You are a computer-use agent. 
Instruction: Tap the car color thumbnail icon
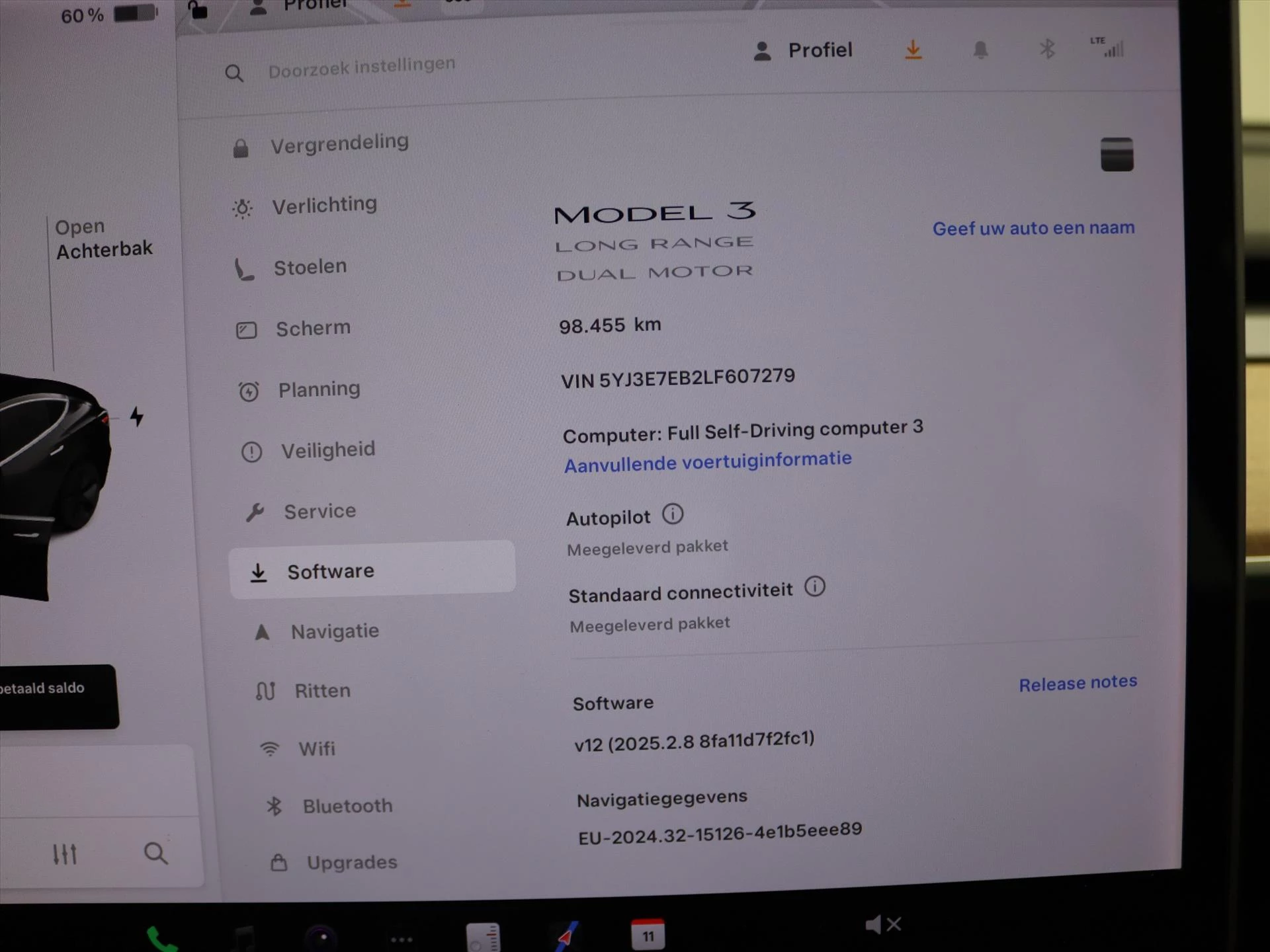(1117, 155)
